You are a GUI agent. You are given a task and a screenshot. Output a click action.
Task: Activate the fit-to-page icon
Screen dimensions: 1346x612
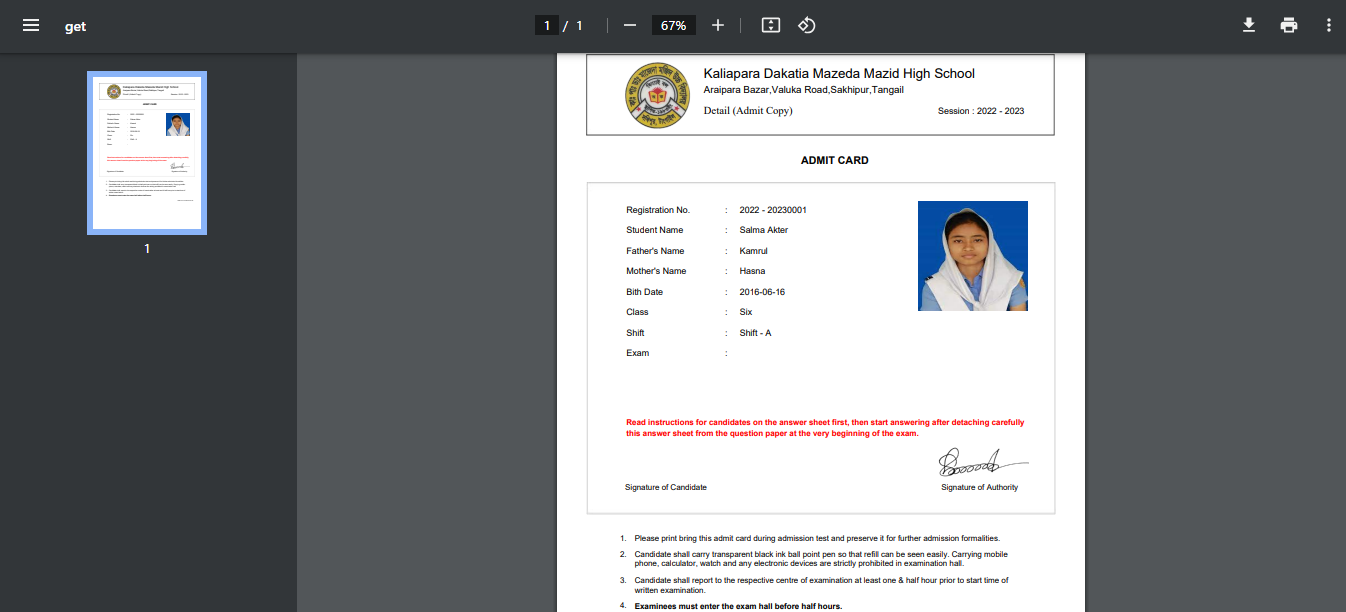(x=770, y=25)
